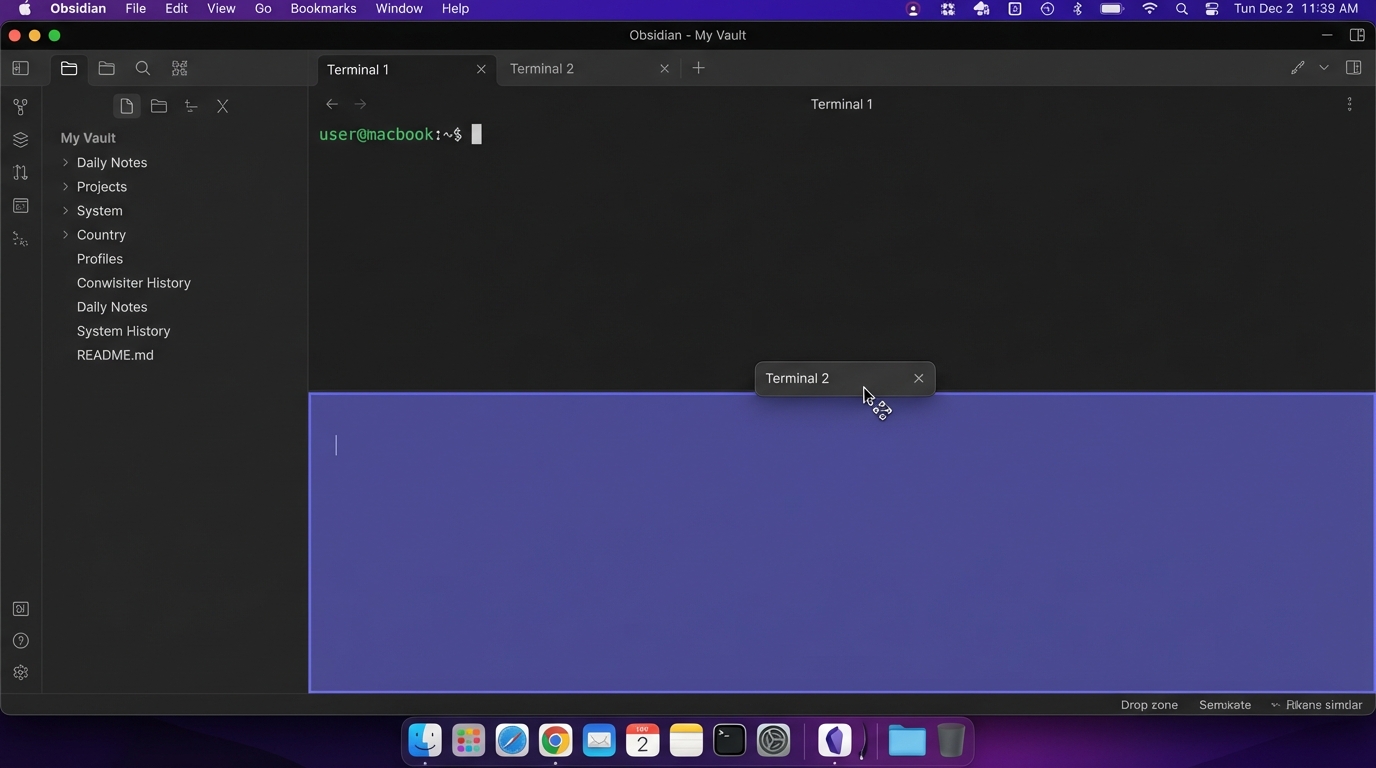Toggle the right sidebar panel

pos(1355,67)
